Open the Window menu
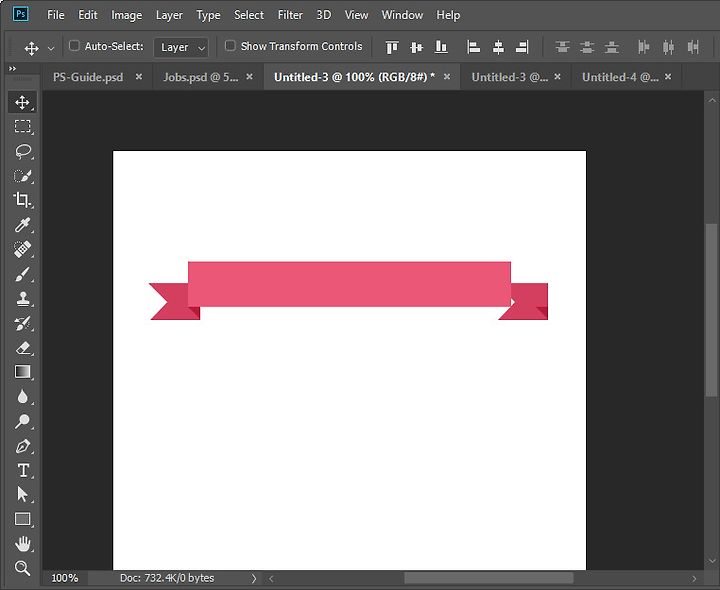Viewport: 720px width, 590px height. pyautogui.click(x=402, y=15)
